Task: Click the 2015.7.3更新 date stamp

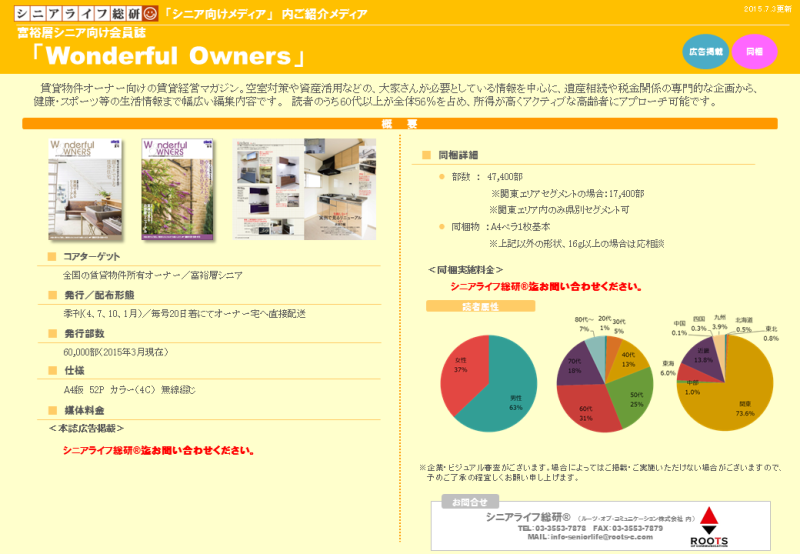Action: coord(767,9)
